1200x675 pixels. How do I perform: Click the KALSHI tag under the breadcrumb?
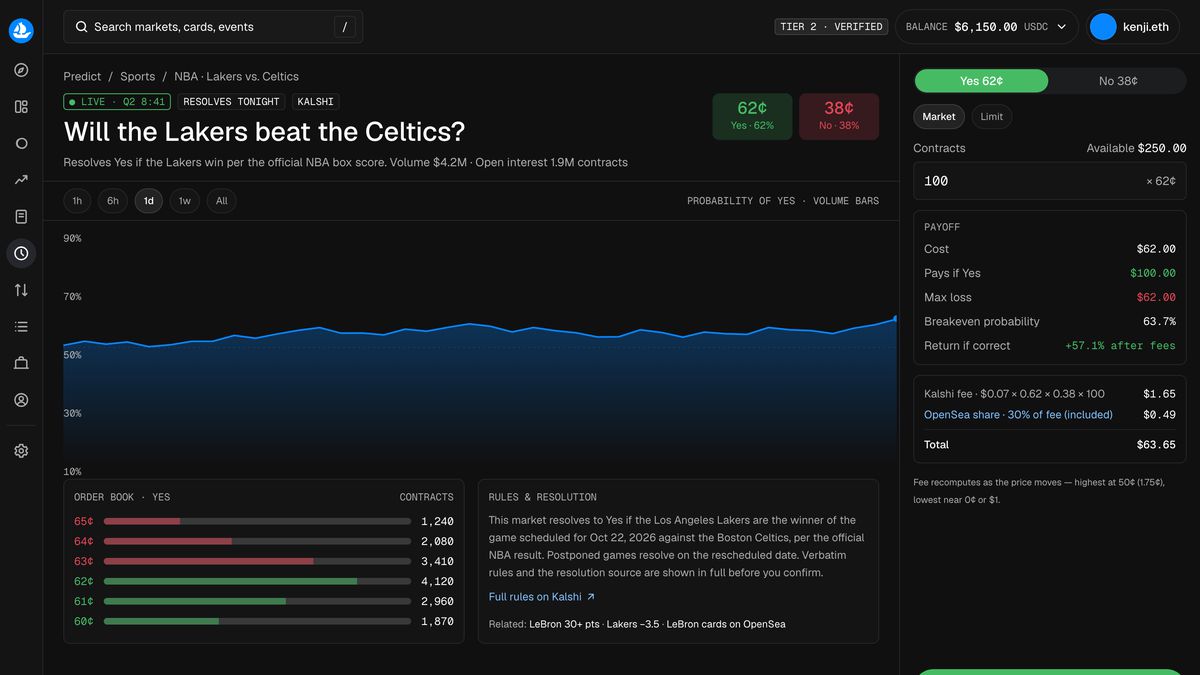(316, 102)
